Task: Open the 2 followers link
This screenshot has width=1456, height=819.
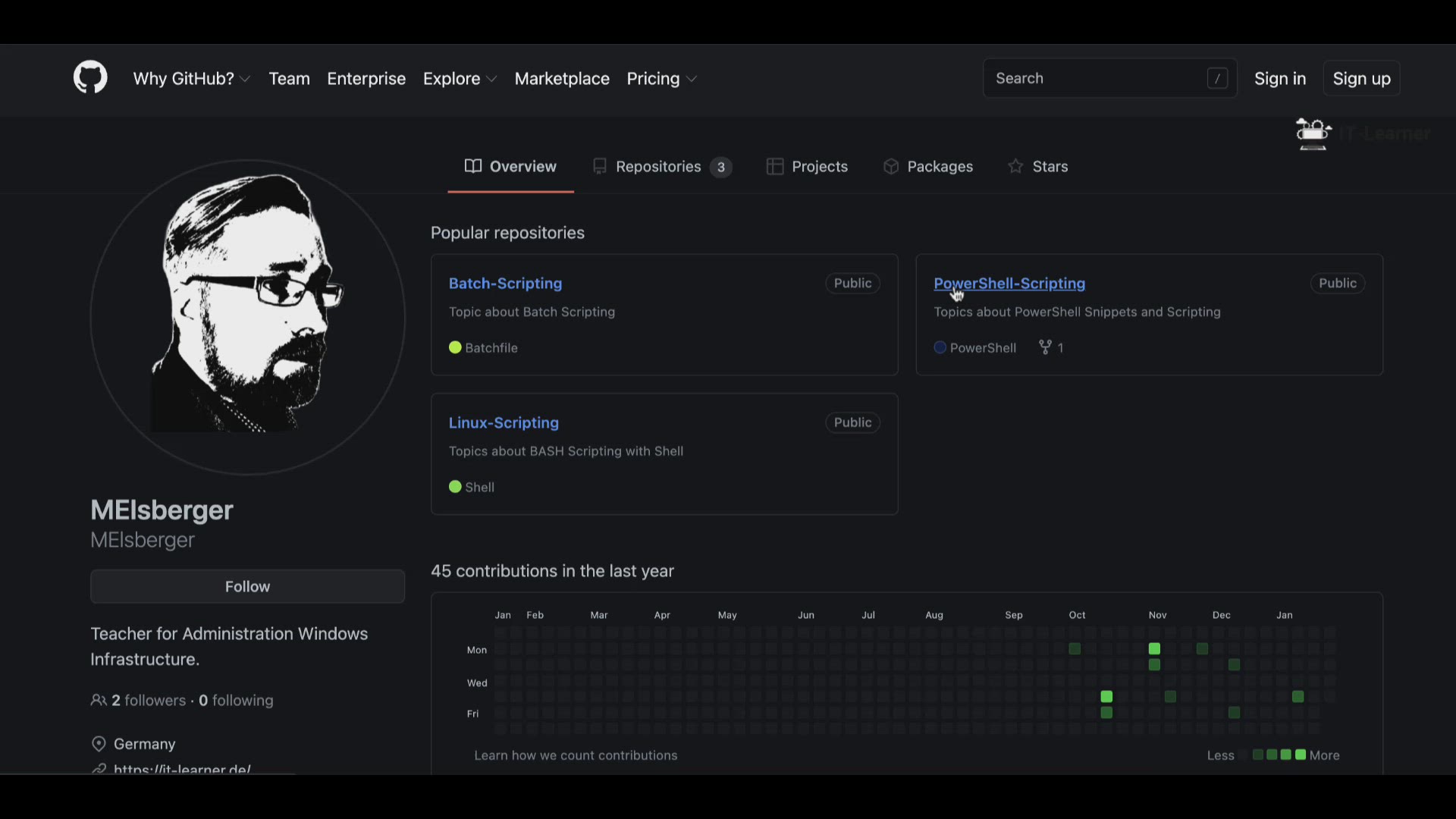Action: tap(149, 701)
